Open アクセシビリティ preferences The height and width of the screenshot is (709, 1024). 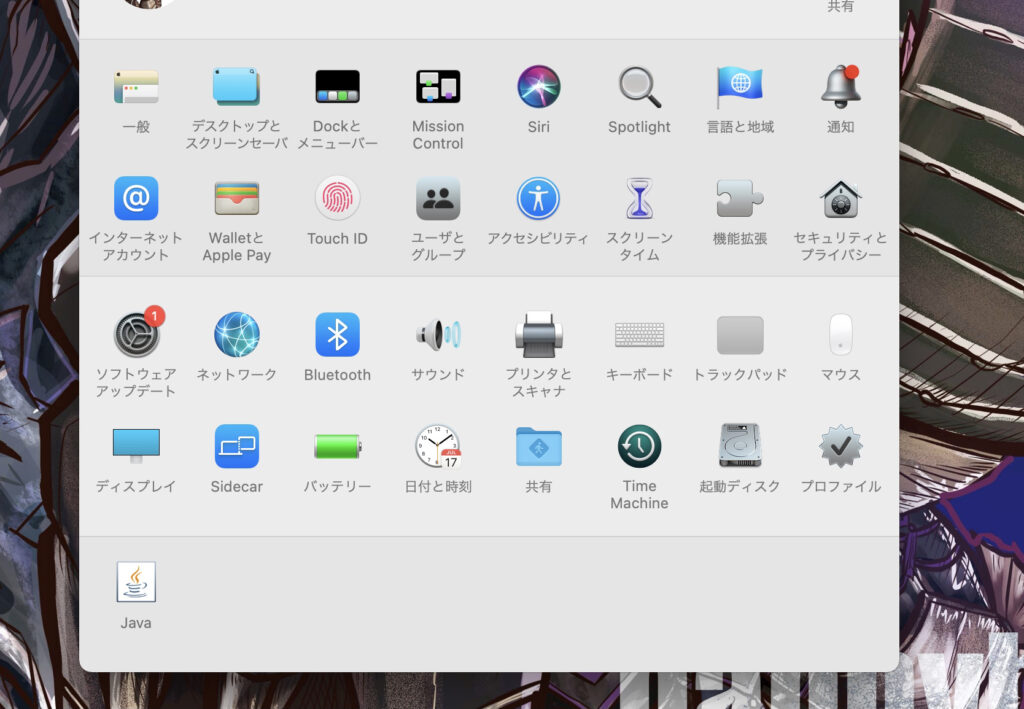coord(538,198)
